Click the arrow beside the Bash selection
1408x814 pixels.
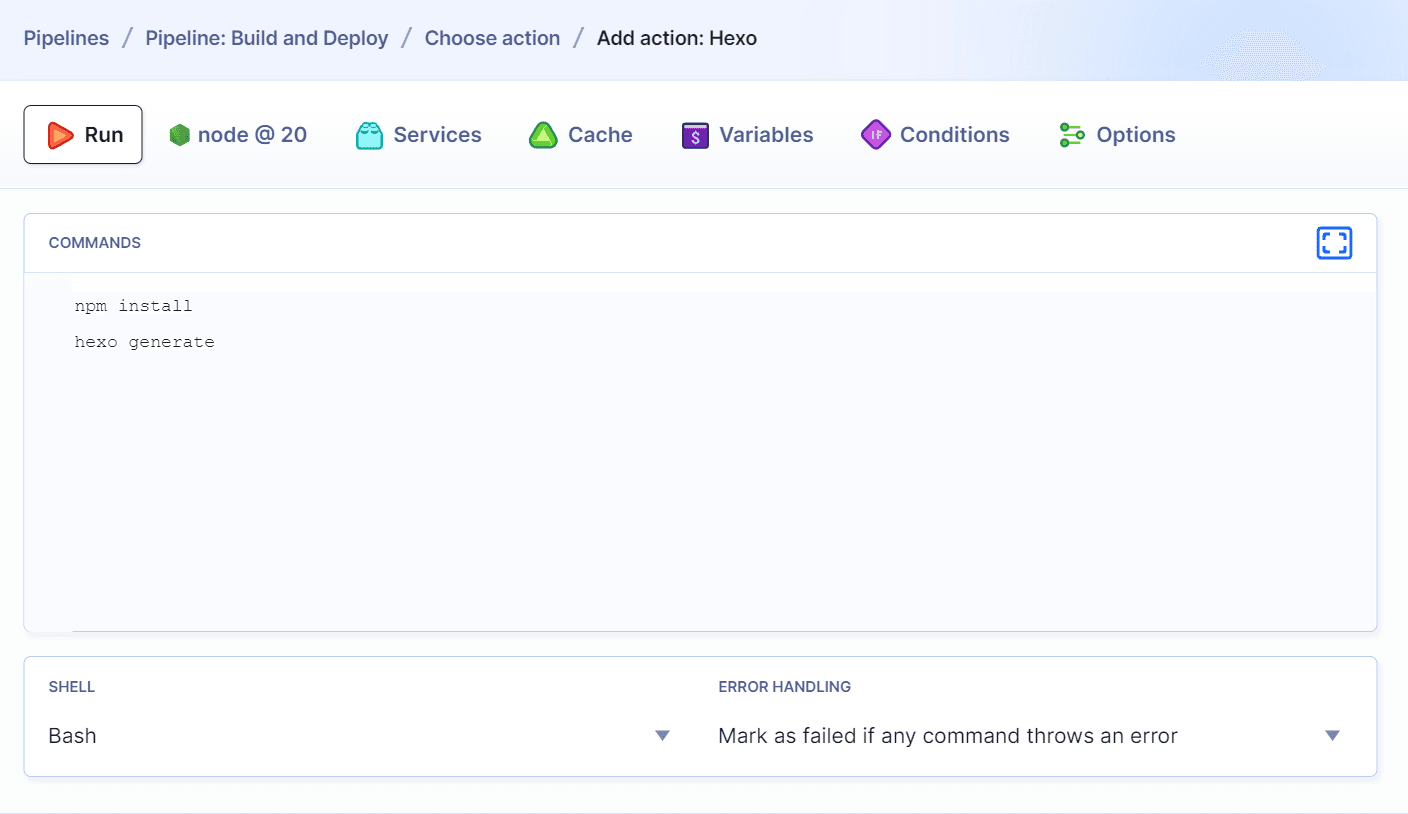point(662,736)
